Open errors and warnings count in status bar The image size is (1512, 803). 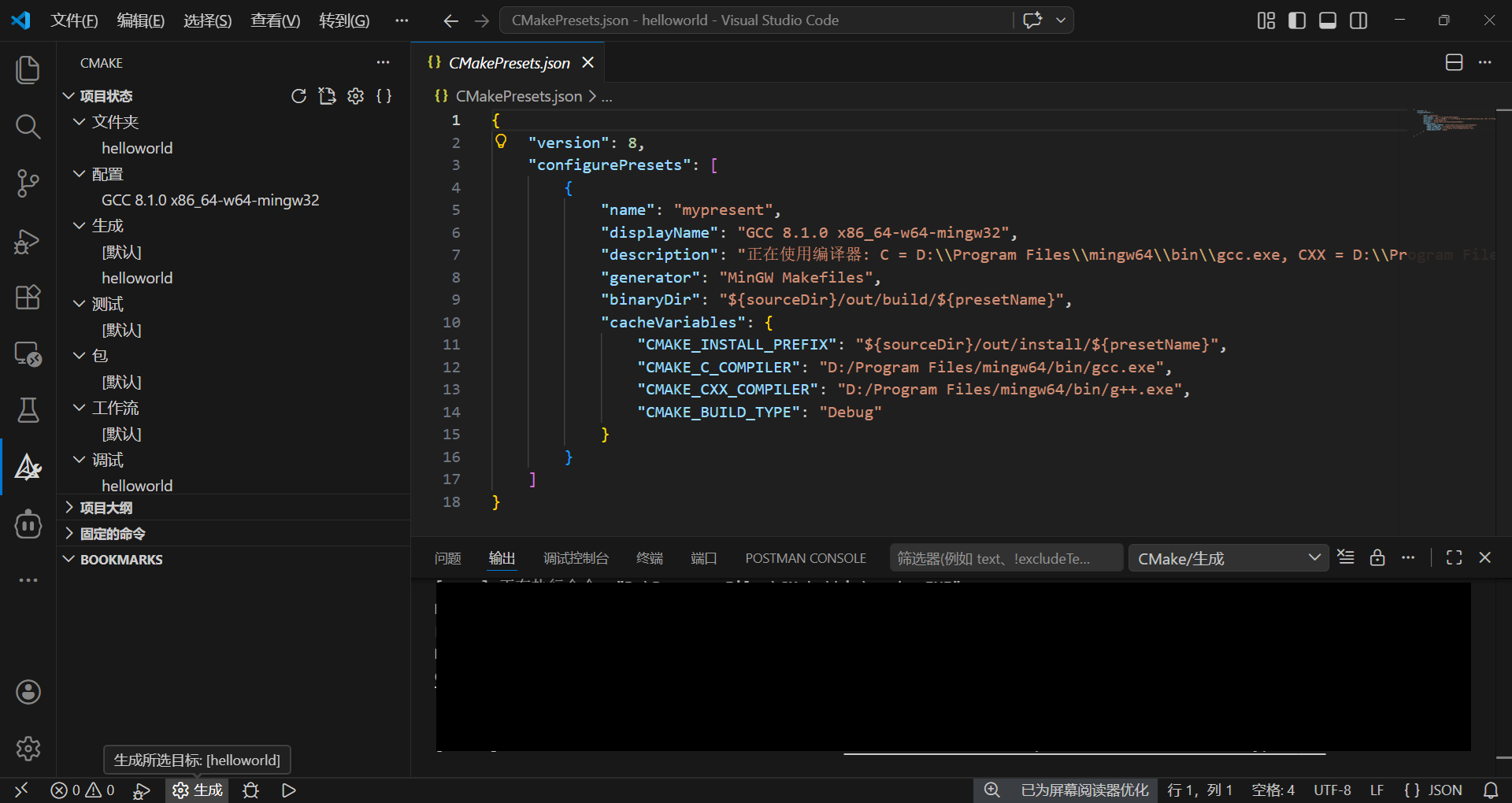pos(83,790)
